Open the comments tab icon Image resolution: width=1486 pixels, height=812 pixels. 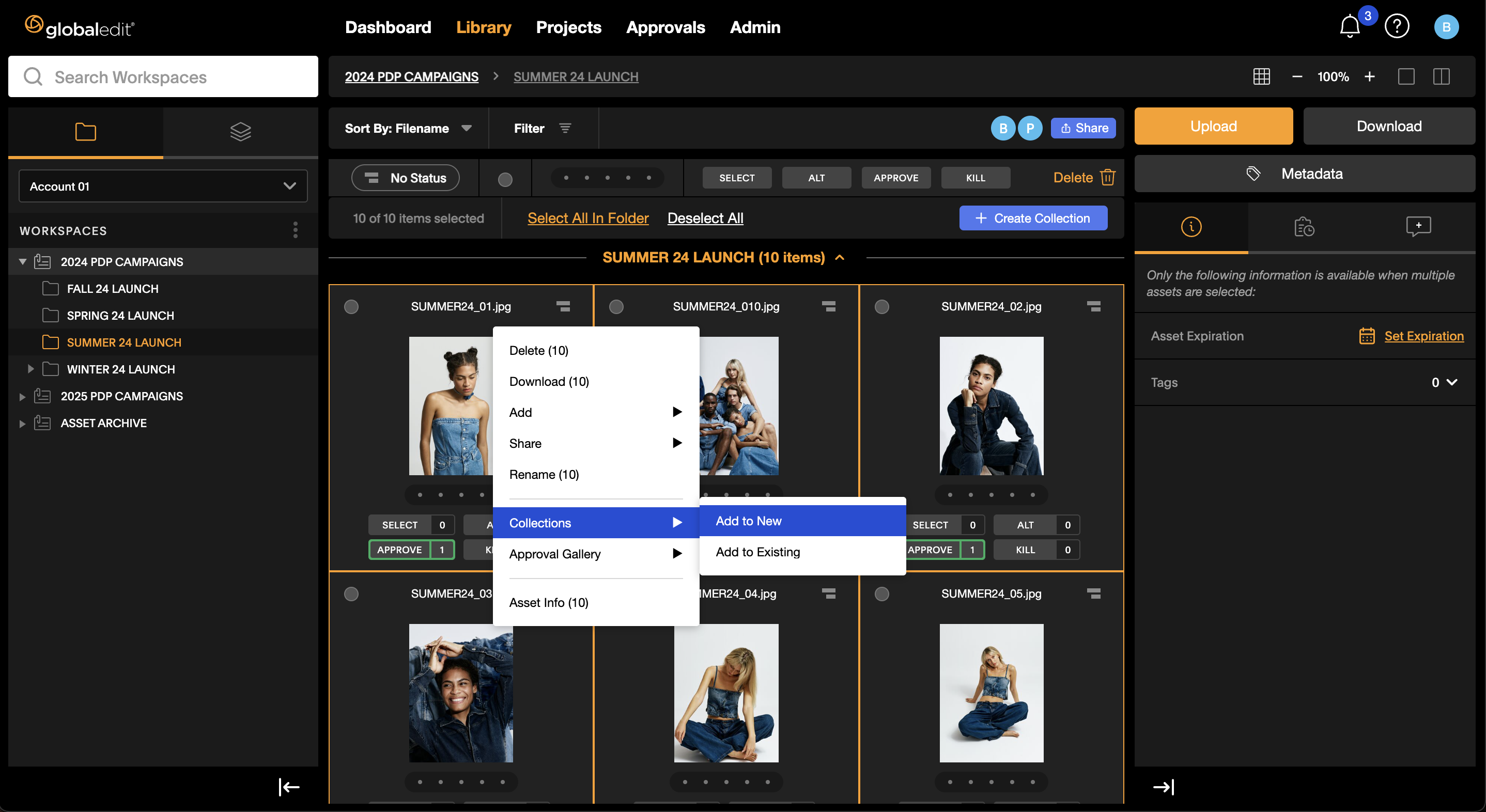click(1418, 227)
